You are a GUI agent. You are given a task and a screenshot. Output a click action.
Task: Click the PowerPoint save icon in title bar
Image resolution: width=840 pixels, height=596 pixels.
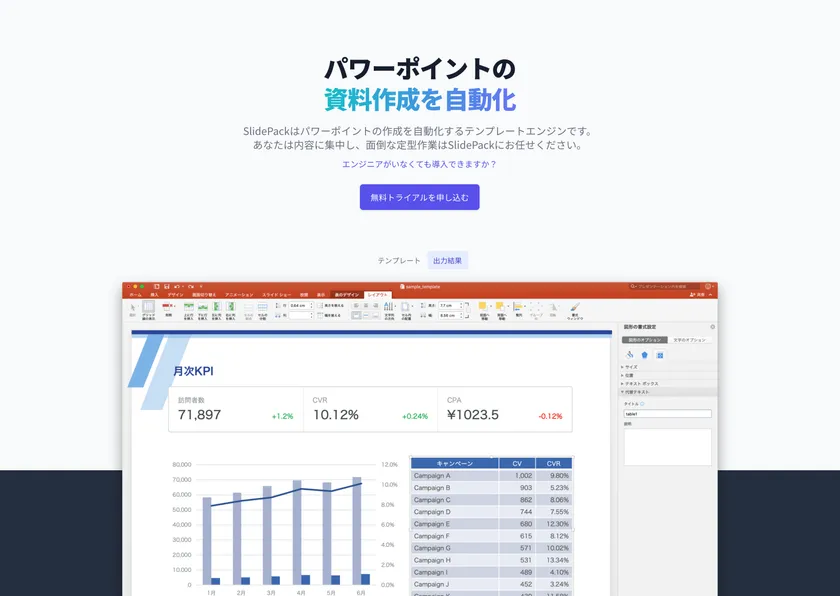click(x=167, y=286)
